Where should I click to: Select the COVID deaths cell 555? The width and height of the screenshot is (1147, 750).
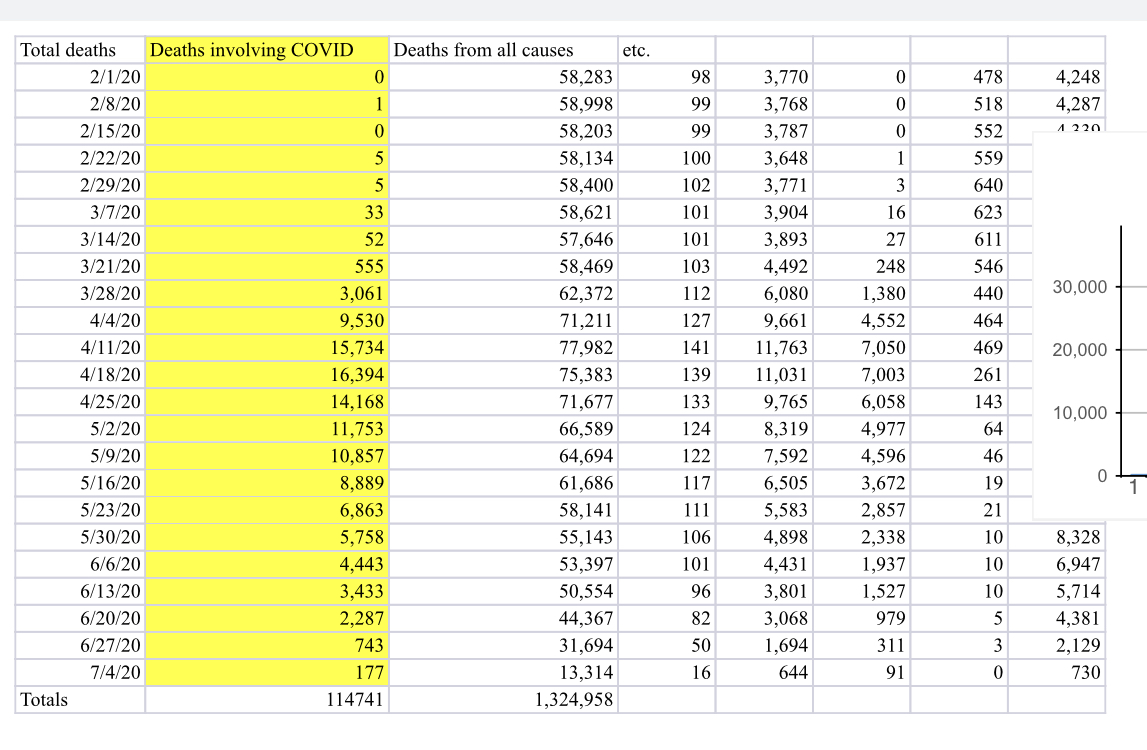[267, 266]
